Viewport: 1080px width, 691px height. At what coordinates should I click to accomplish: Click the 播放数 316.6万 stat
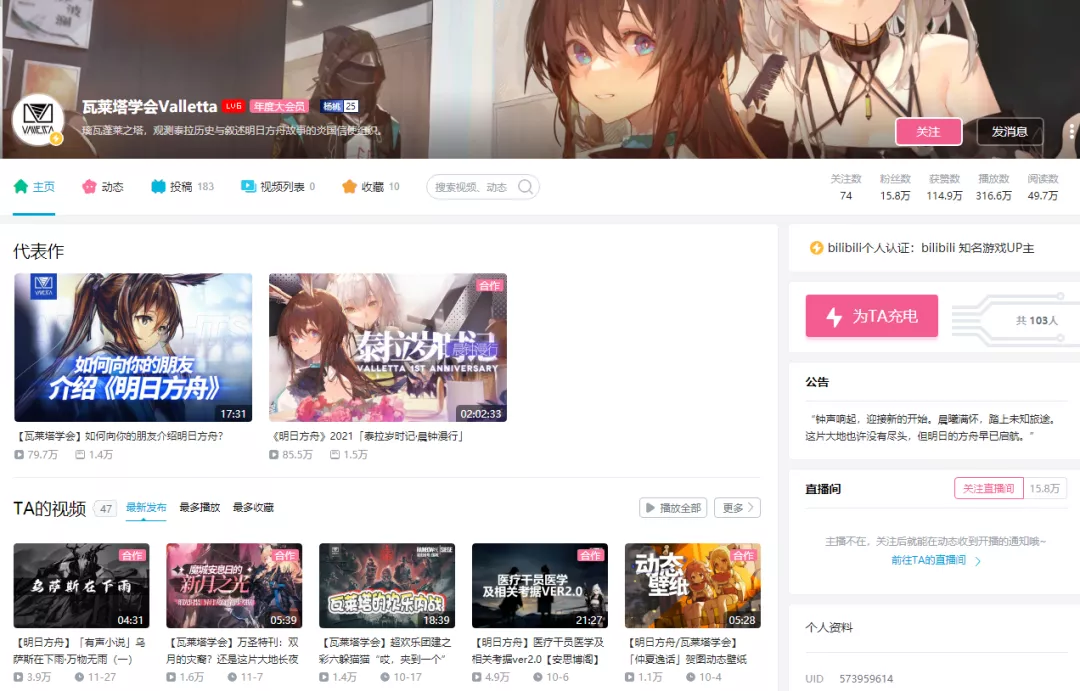(x=993, y=187)
